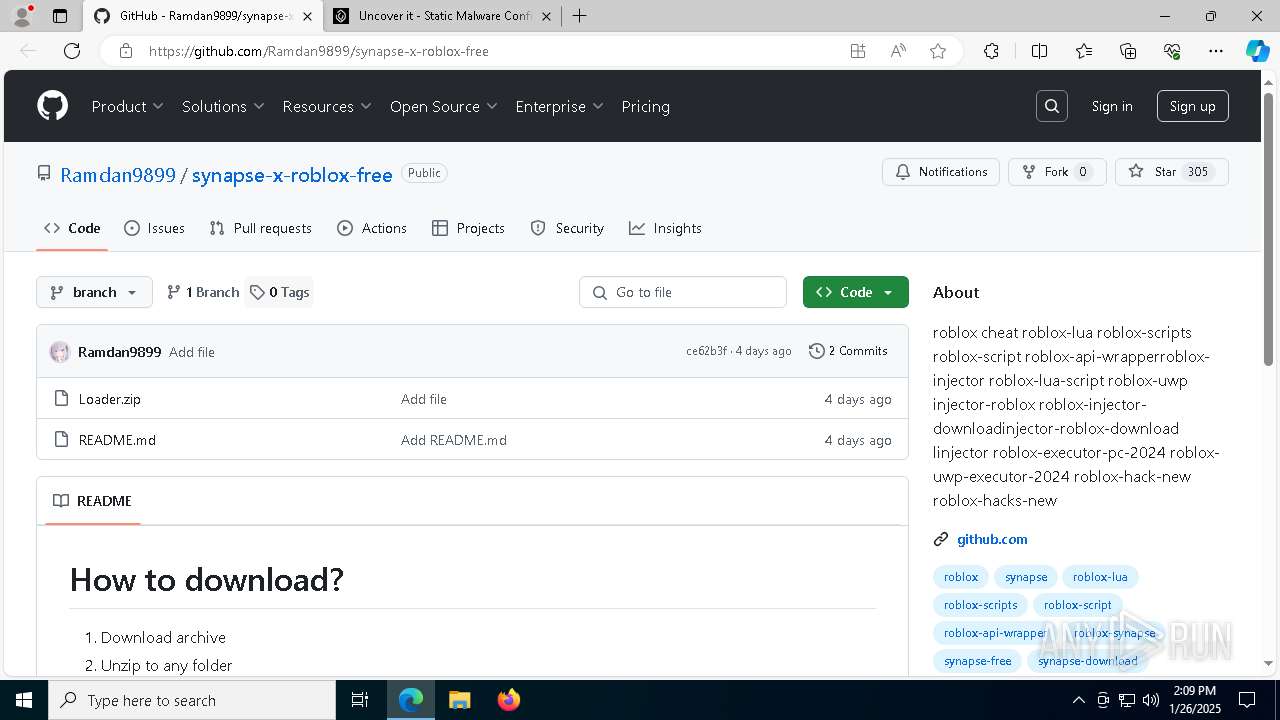The height and width of the screenshot is (720, 1280).
Task: Switch to the Actions tab
Action: pos(372,228)
